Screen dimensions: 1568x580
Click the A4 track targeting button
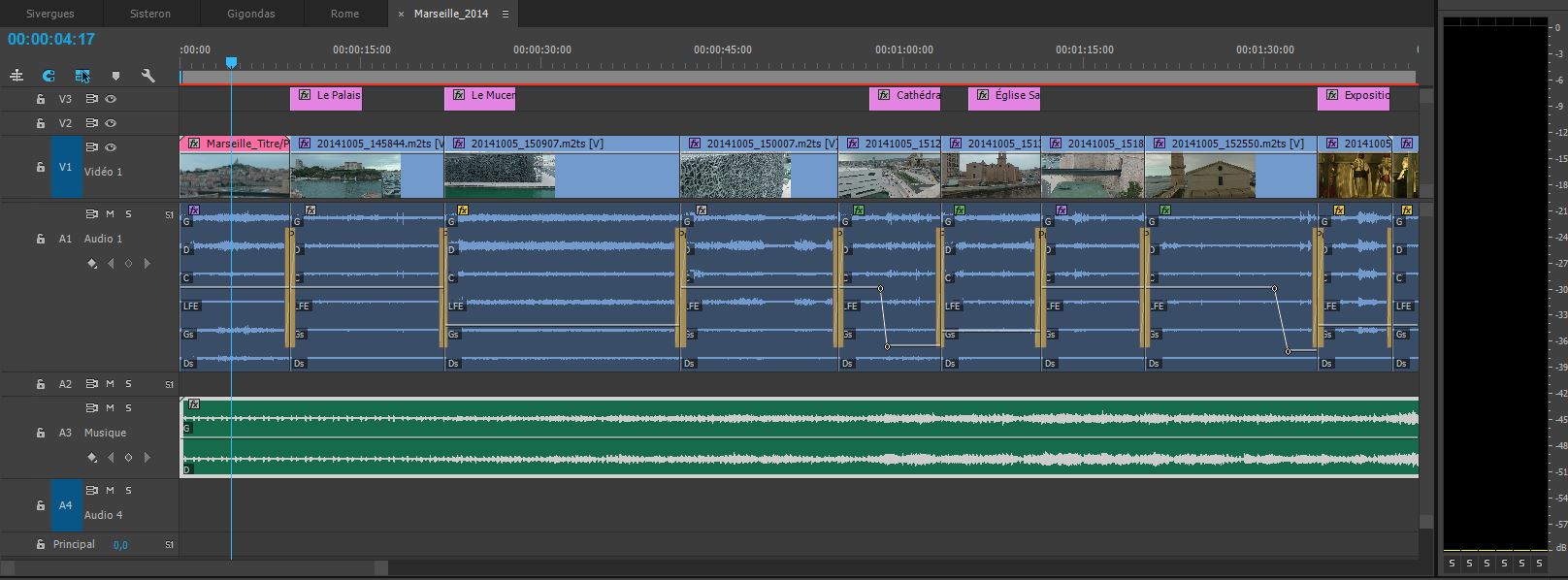[66, 505]
